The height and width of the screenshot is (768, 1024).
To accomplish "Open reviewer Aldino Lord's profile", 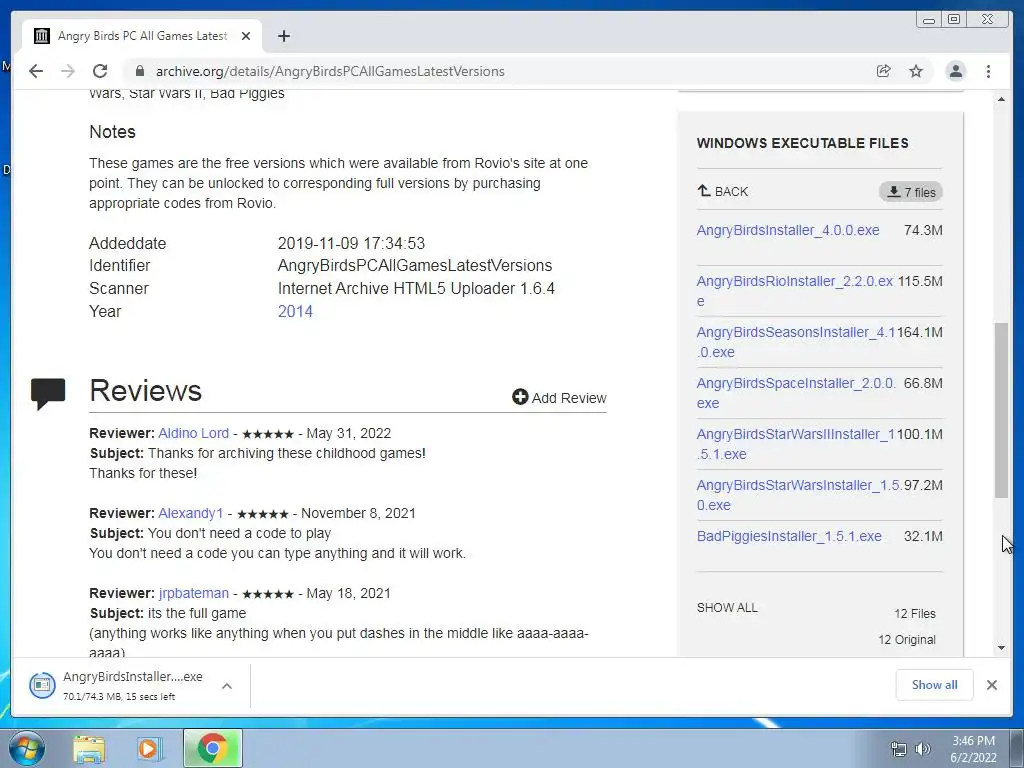I will (x=193, y=433).
